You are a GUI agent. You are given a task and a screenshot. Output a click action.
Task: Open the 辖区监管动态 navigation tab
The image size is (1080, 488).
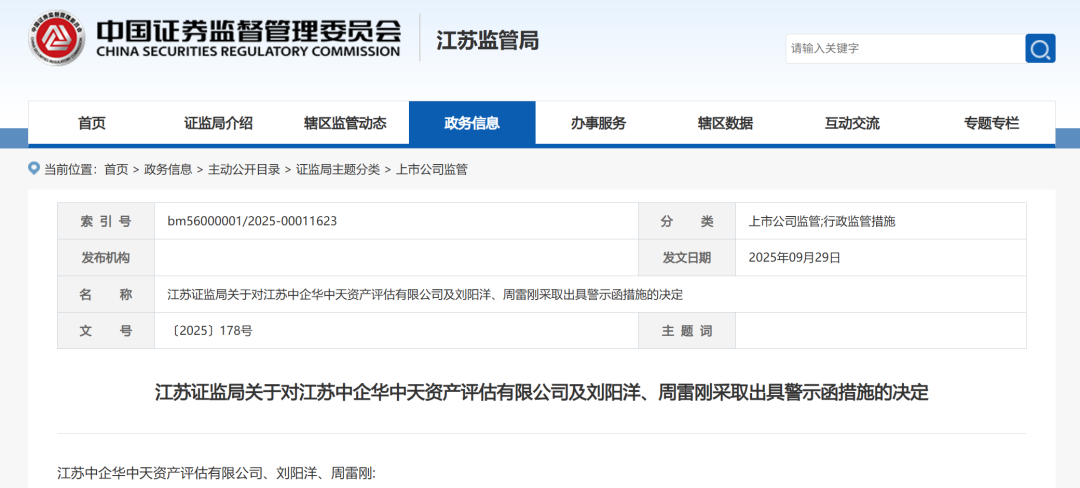coord(345,124)
